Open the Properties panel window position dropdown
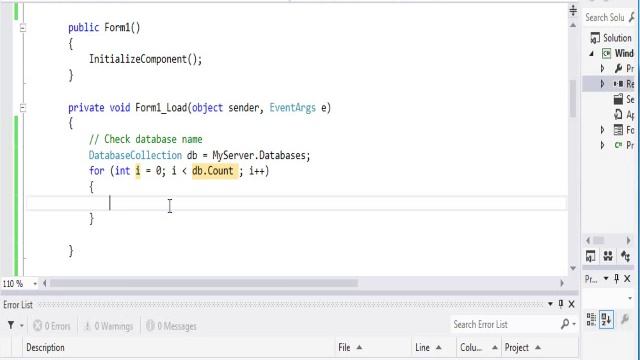640x360 pixels. pyautogui.click(x=606, y=279)
